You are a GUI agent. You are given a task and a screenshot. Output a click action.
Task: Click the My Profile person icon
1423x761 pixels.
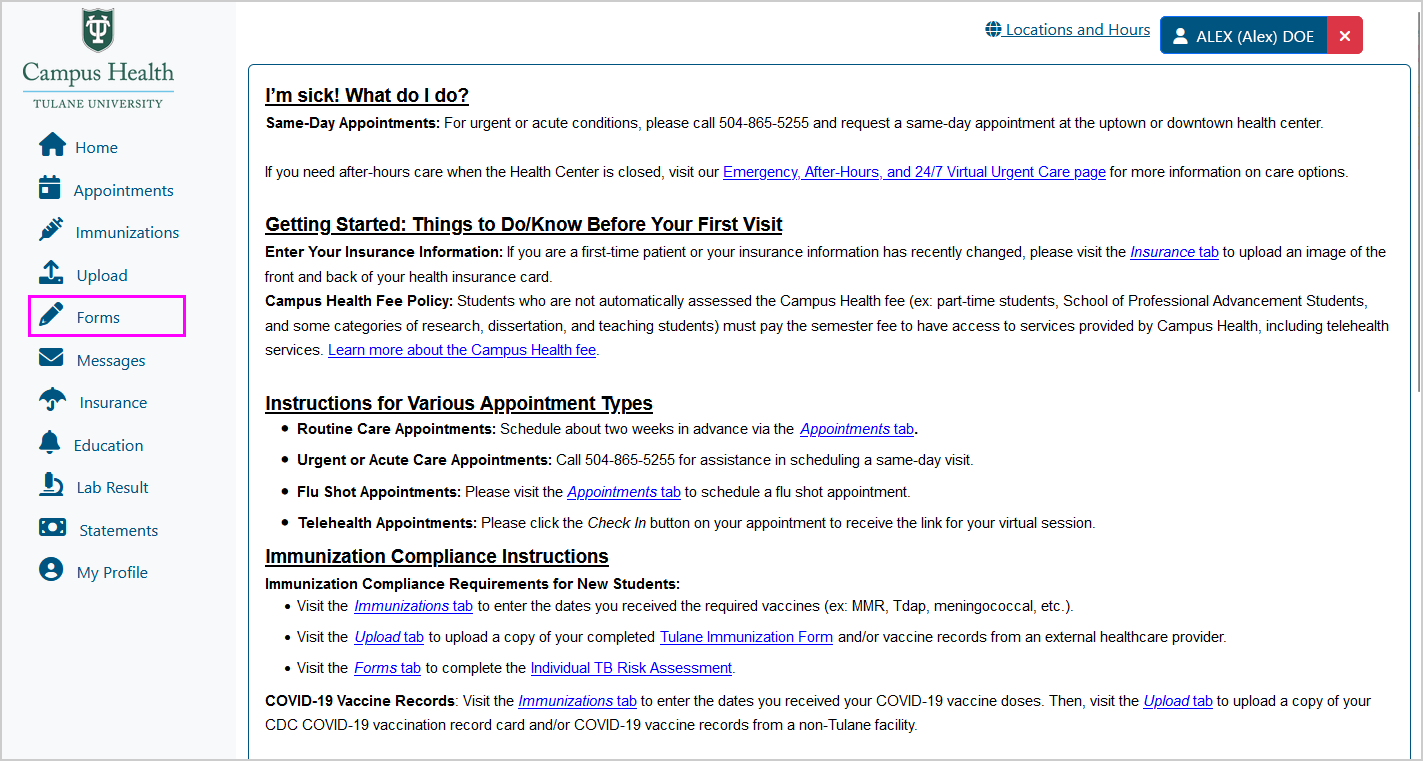[51, 570]
